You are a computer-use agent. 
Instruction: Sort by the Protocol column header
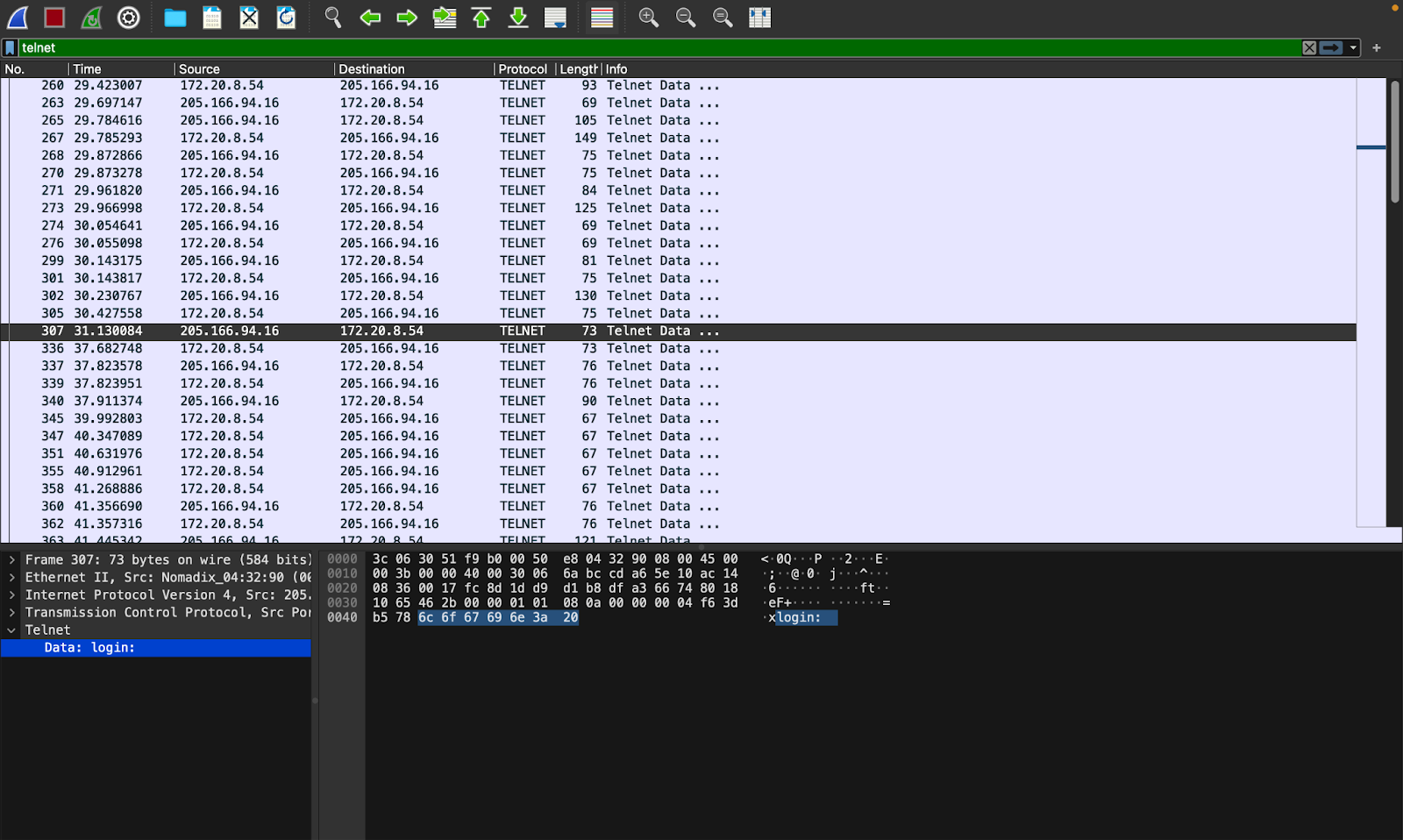click(x=523, y=69)
